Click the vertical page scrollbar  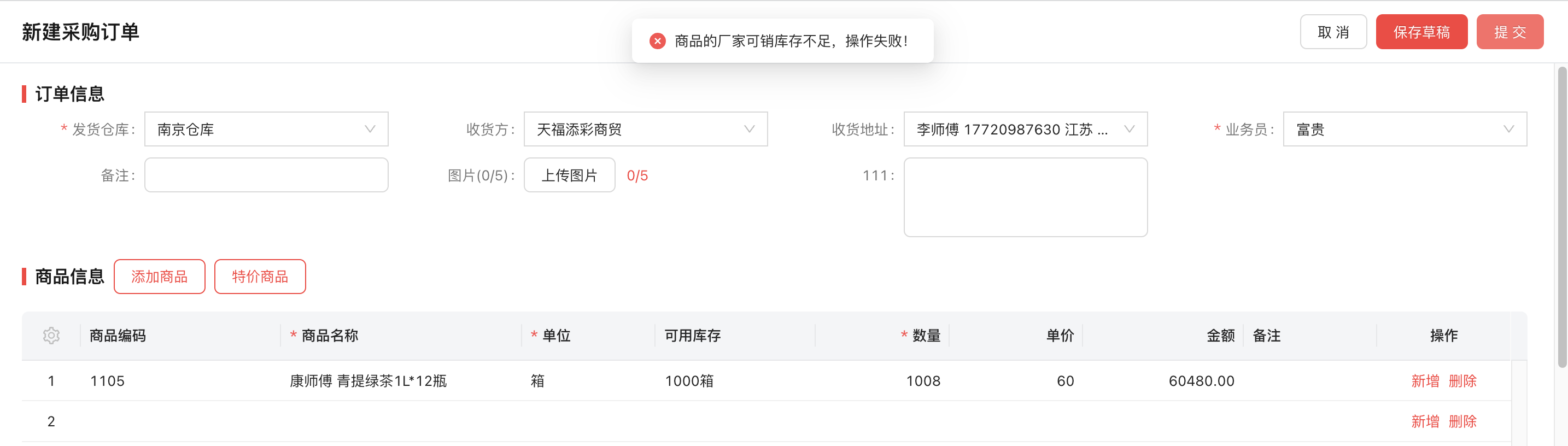[x=1562, y=216]
